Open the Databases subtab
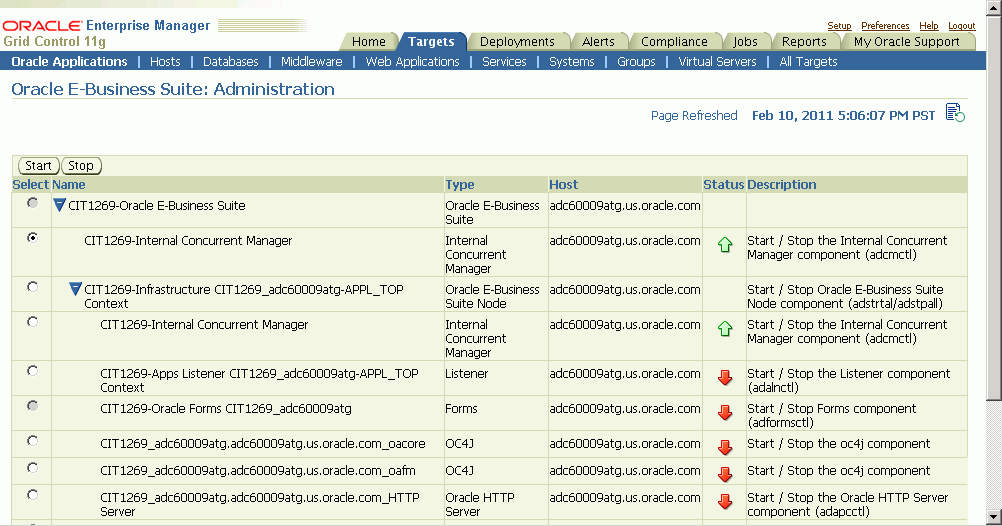The image size is (1002, 526). click(231, 61)
